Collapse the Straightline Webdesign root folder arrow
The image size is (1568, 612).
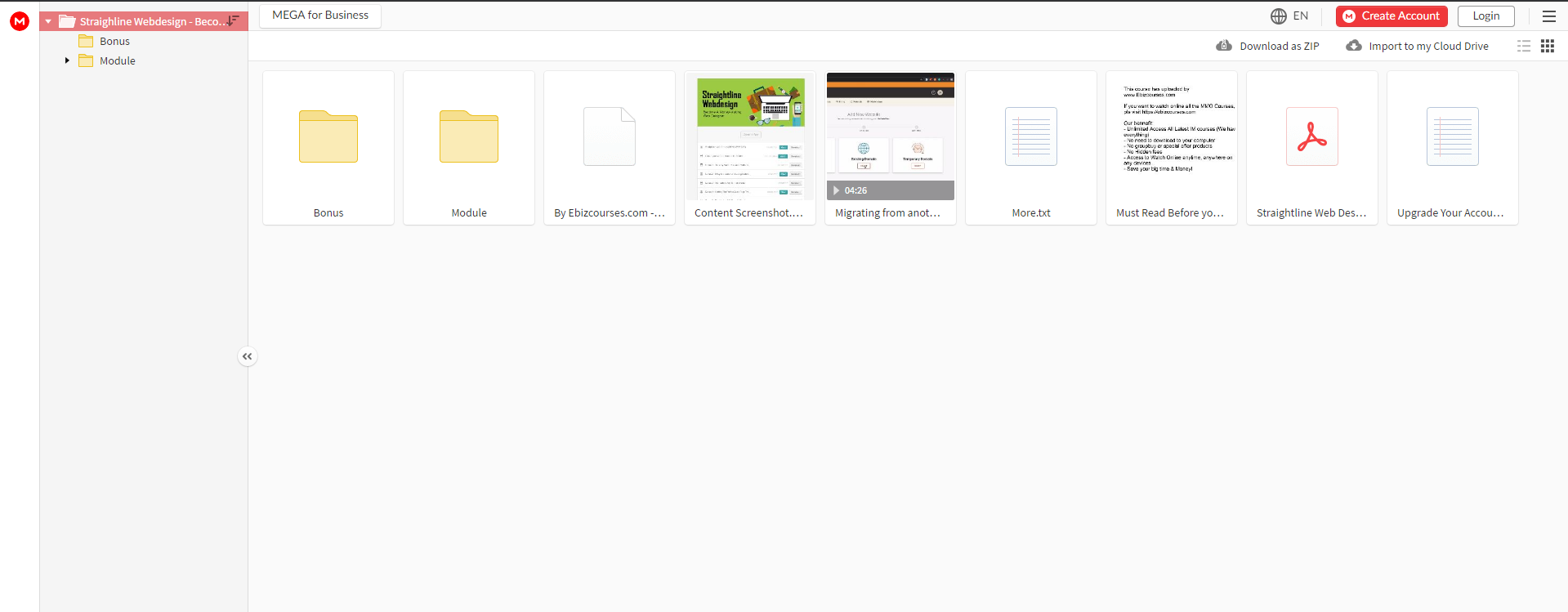[x=48, y=21]
